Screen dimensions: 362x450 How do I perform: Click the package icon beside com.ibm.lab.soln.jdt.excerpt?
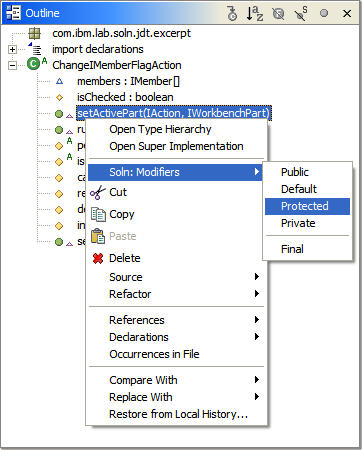(34, 33)
